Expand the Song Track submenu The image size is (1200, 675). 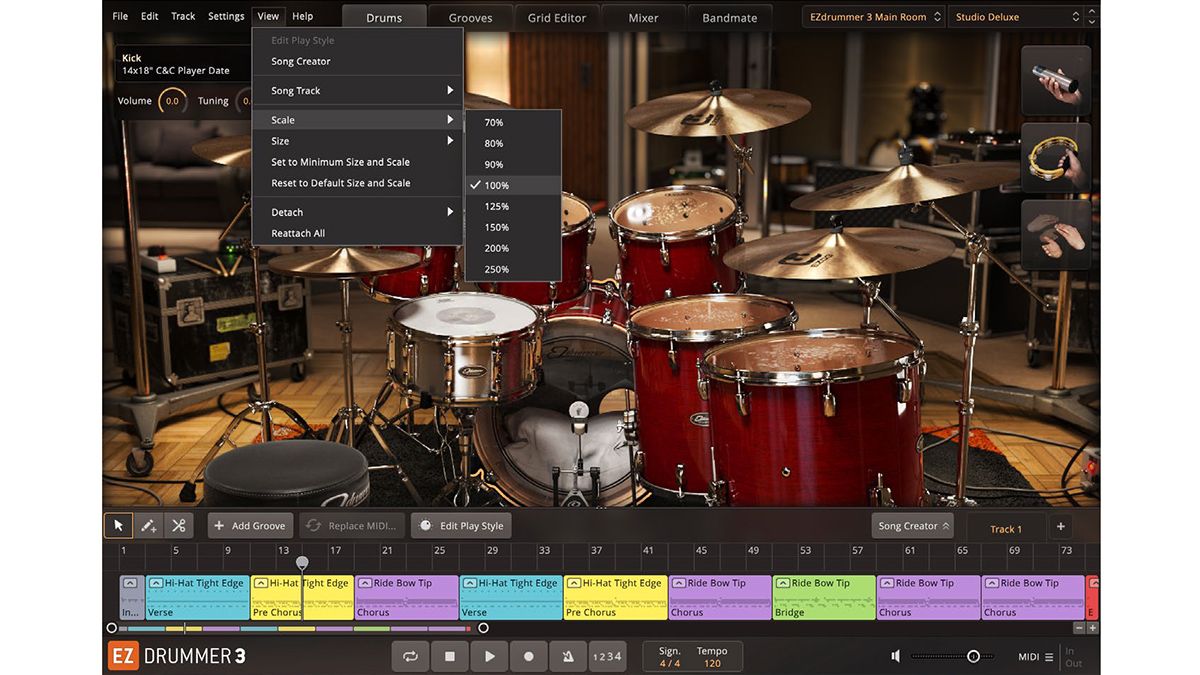(x=358, y=90)
